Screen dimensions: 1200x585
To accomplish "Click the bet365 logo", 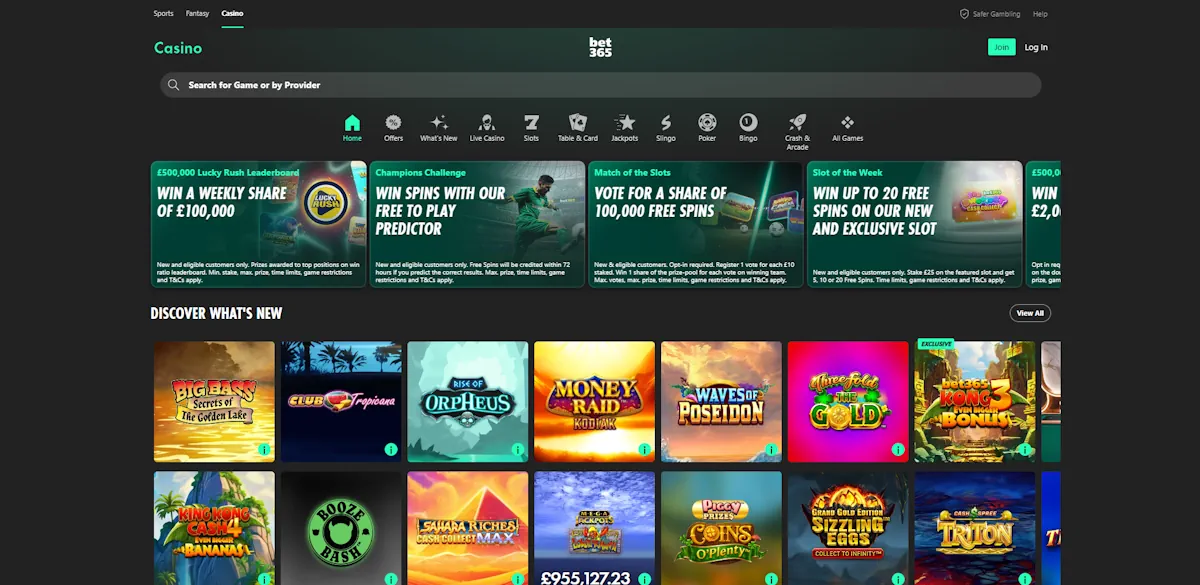I will (600, 47).
